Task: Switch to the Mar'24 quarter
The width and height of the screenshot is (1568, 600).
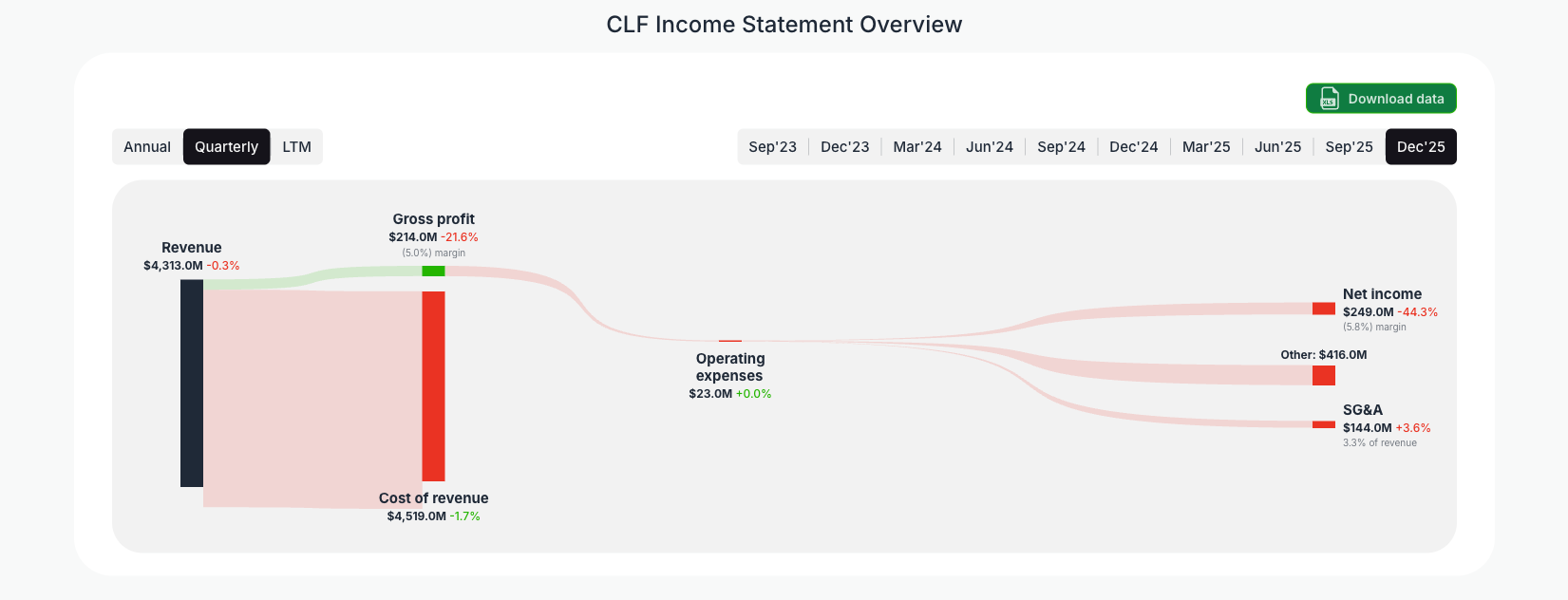Action: (x=916, y=146)
